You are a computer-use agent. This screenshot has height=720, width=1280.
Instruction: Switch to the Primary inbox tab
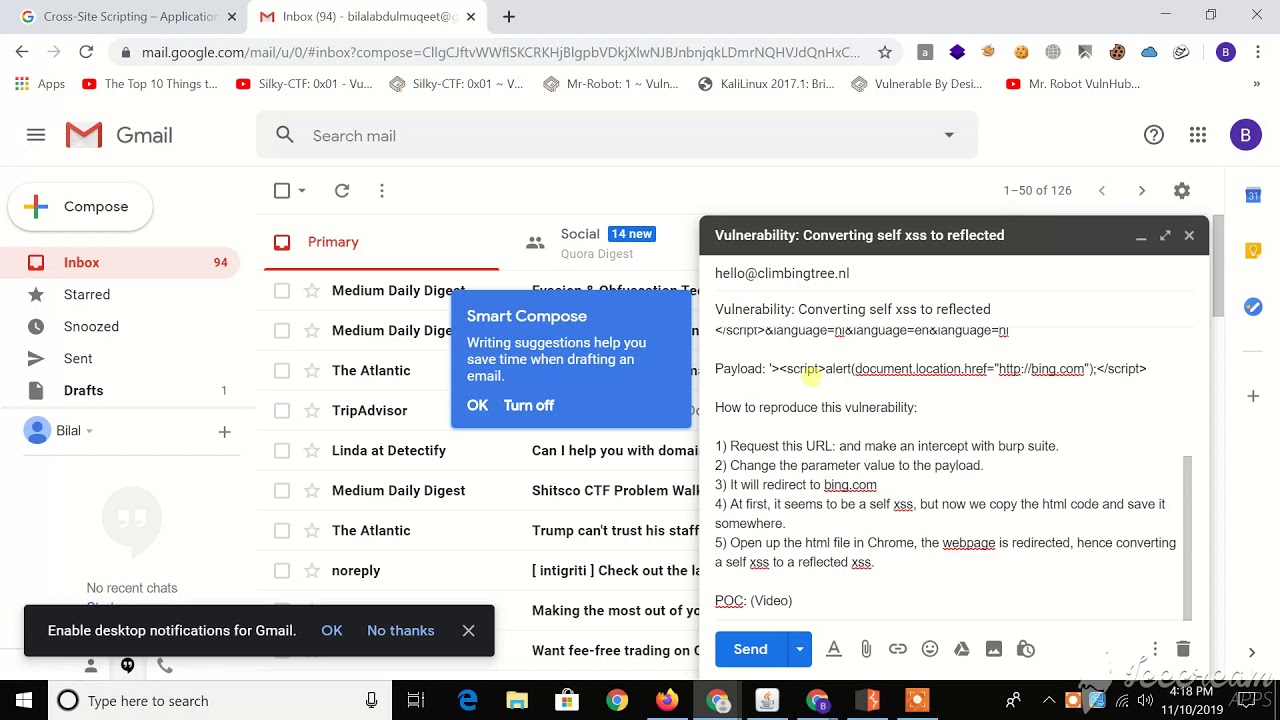381,242
